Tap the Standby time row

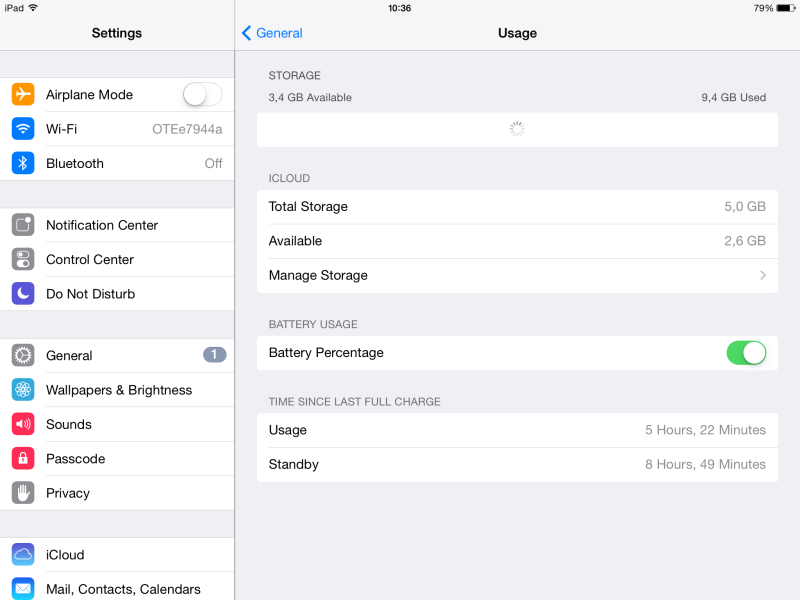click(x=517, y=464)
